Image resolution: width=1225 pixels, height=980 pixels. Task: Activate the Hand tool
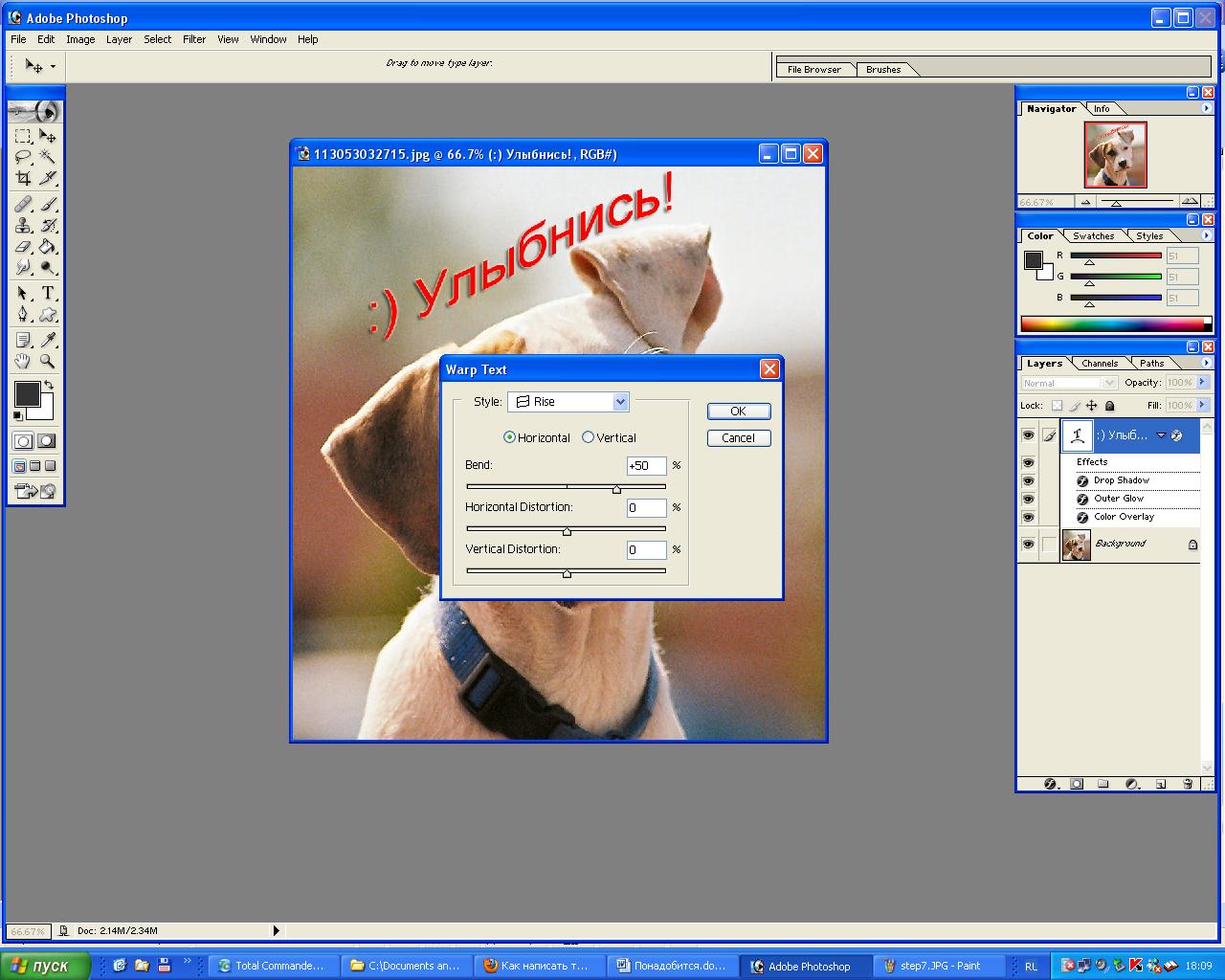[x=24, y=362]
